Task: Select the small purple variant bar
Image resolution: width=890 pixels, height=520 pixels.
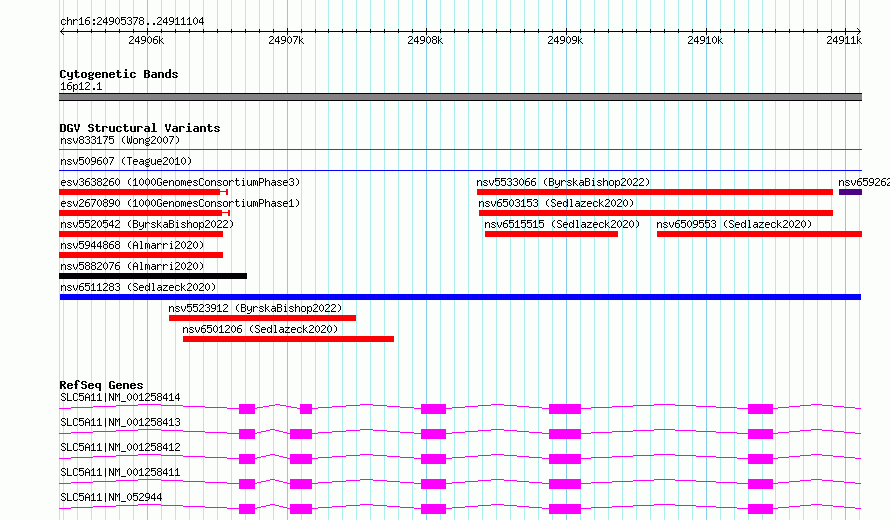Action: pyautogui.click(x=850, y=192)
